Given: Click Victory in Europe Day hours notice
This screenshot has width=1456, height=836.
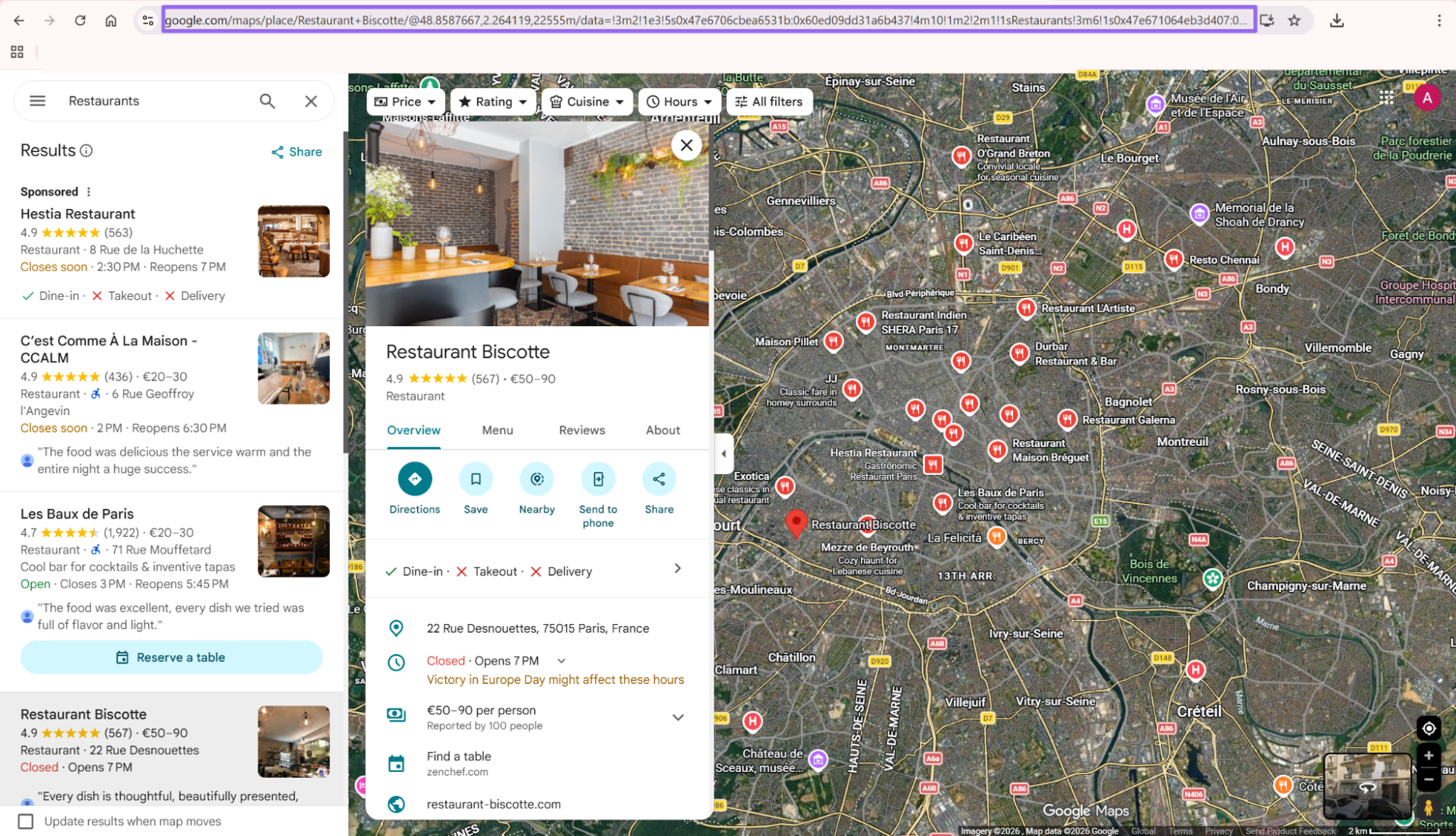Looking at the screenshot, I should click(555, 680).
